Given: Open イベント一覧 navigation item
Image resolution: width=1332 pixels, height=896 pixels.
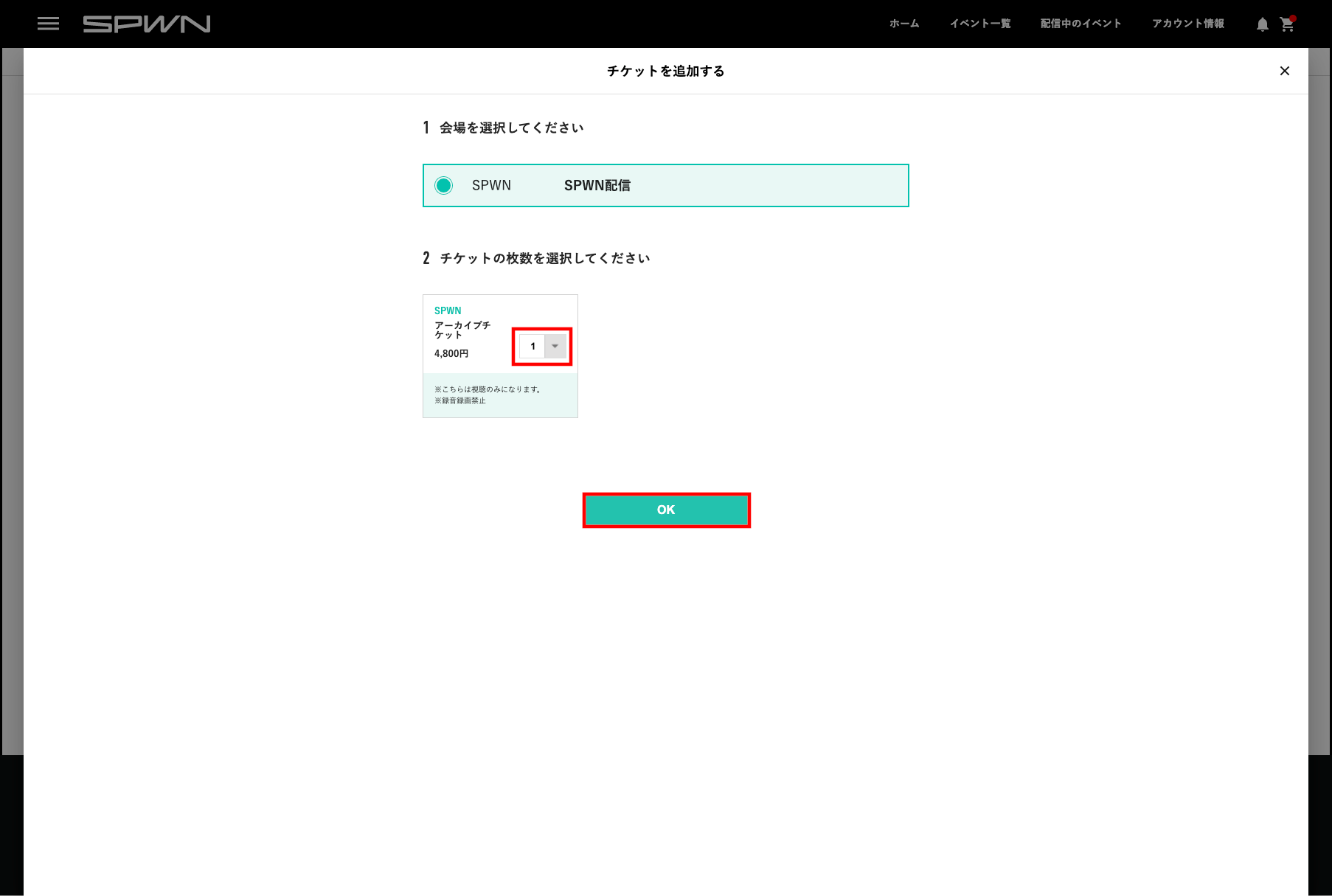Looking at the screenshot, I should (980, 24).
